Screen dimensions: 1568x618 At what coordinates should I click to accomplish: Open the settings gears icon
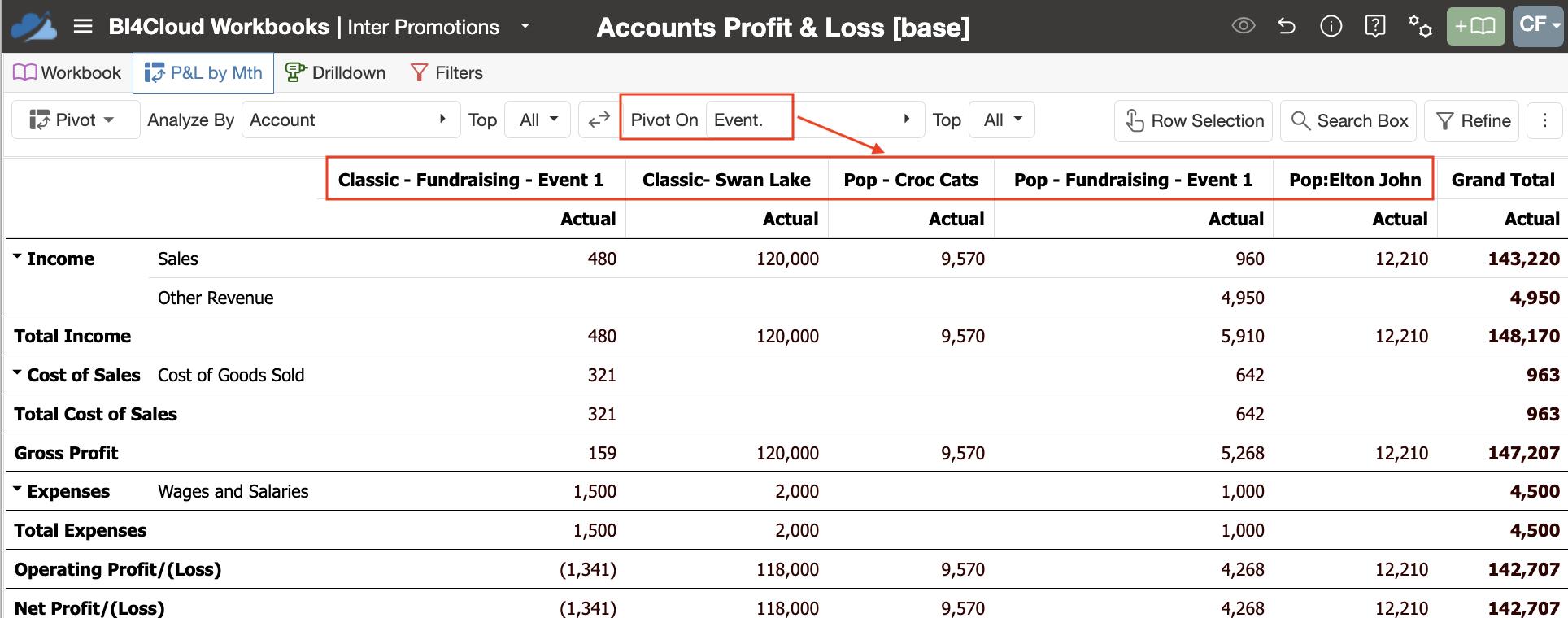(1420, 26)
